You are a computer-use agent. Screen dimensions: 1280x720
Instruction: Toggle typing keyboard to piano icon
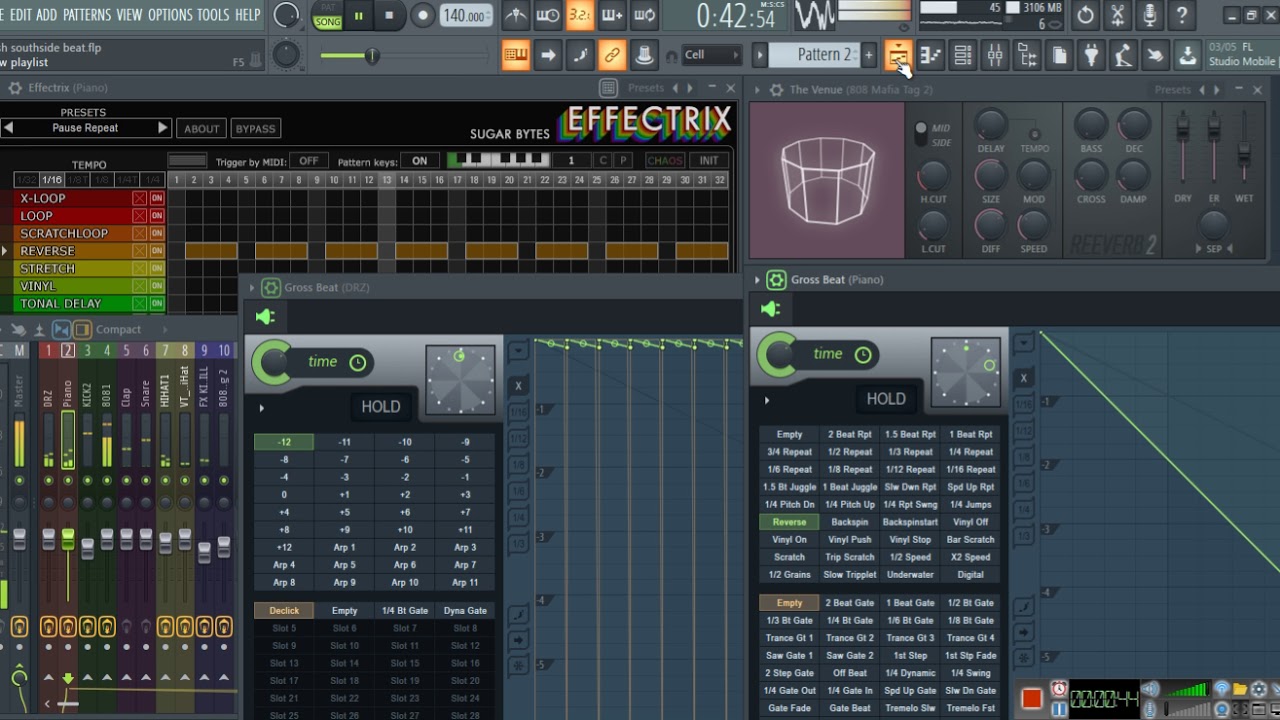[x=516, y=55]
